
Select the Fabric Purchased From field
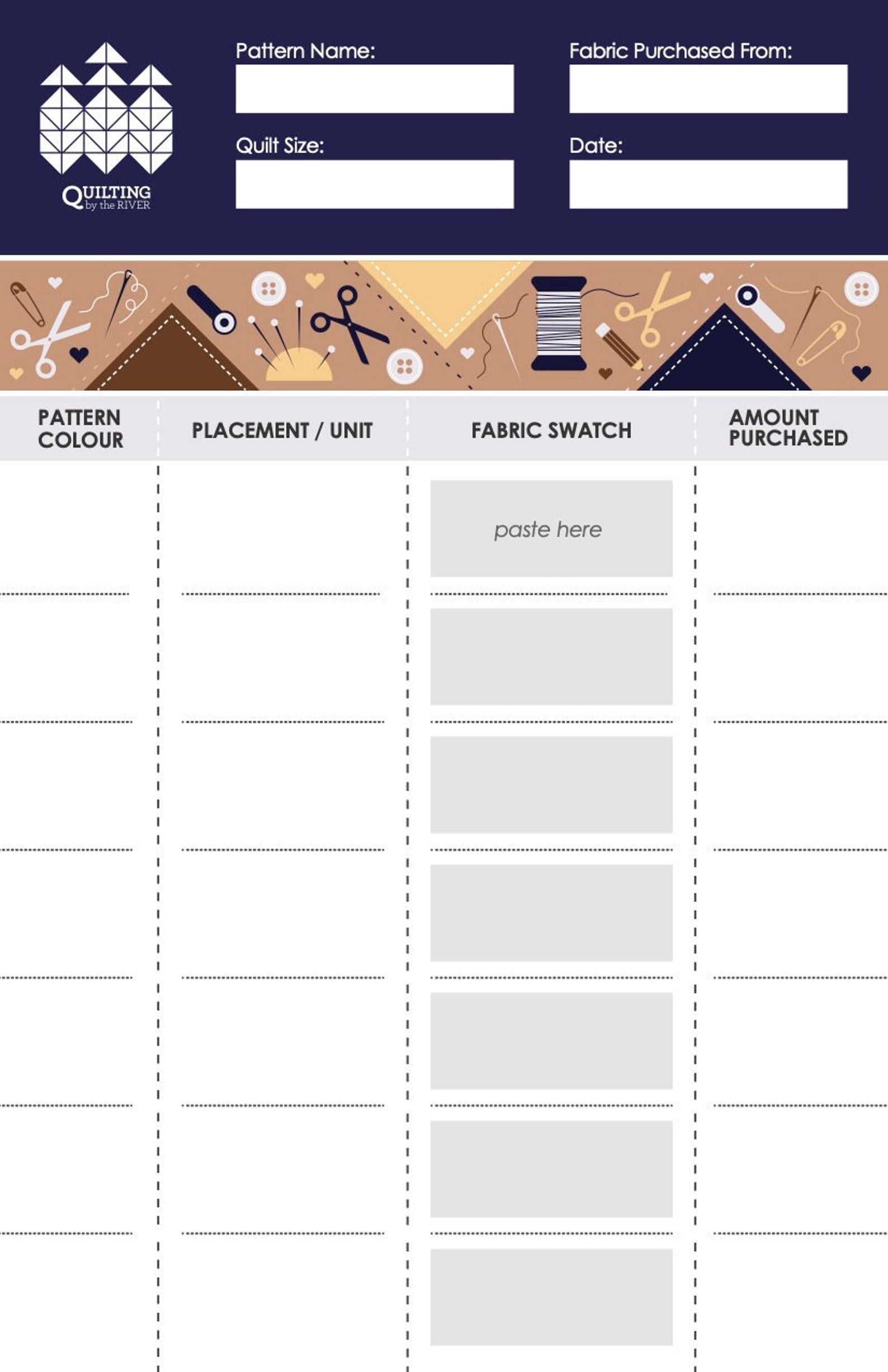coord(708,89)
